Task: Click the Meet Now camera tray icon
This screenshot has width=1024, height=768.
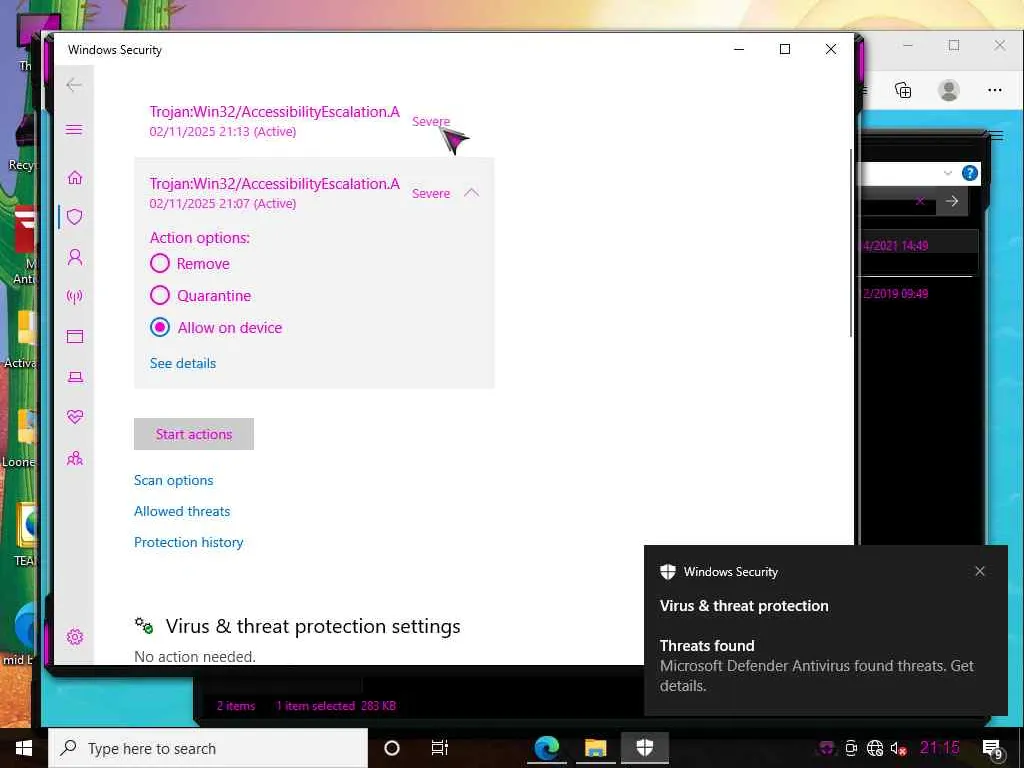Action: [850, 748]
